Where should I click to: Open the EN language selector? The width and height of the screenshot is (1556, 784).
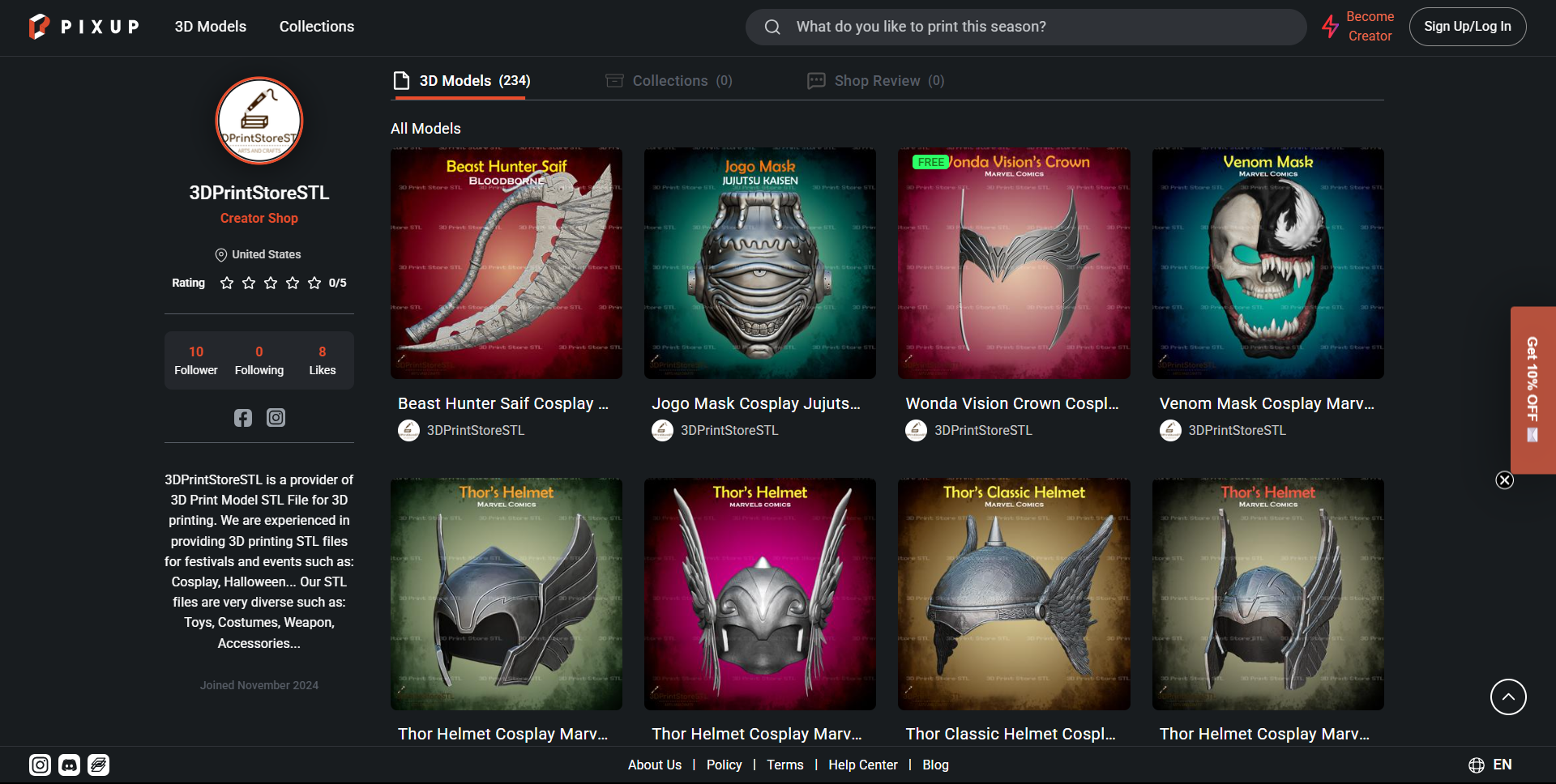[1490, 765]
